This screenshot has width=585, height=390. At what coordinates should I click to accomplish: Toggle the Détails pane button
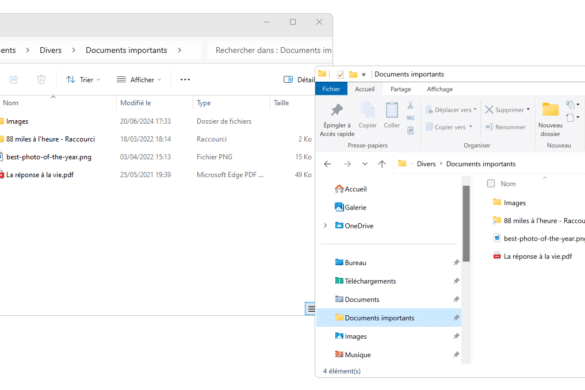click(299, 79)
